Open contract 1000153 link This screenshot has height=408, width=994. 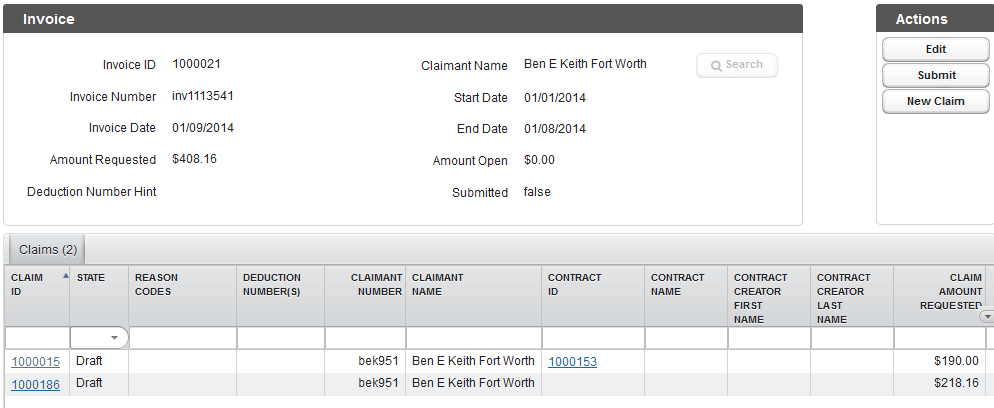coord(572,361)
